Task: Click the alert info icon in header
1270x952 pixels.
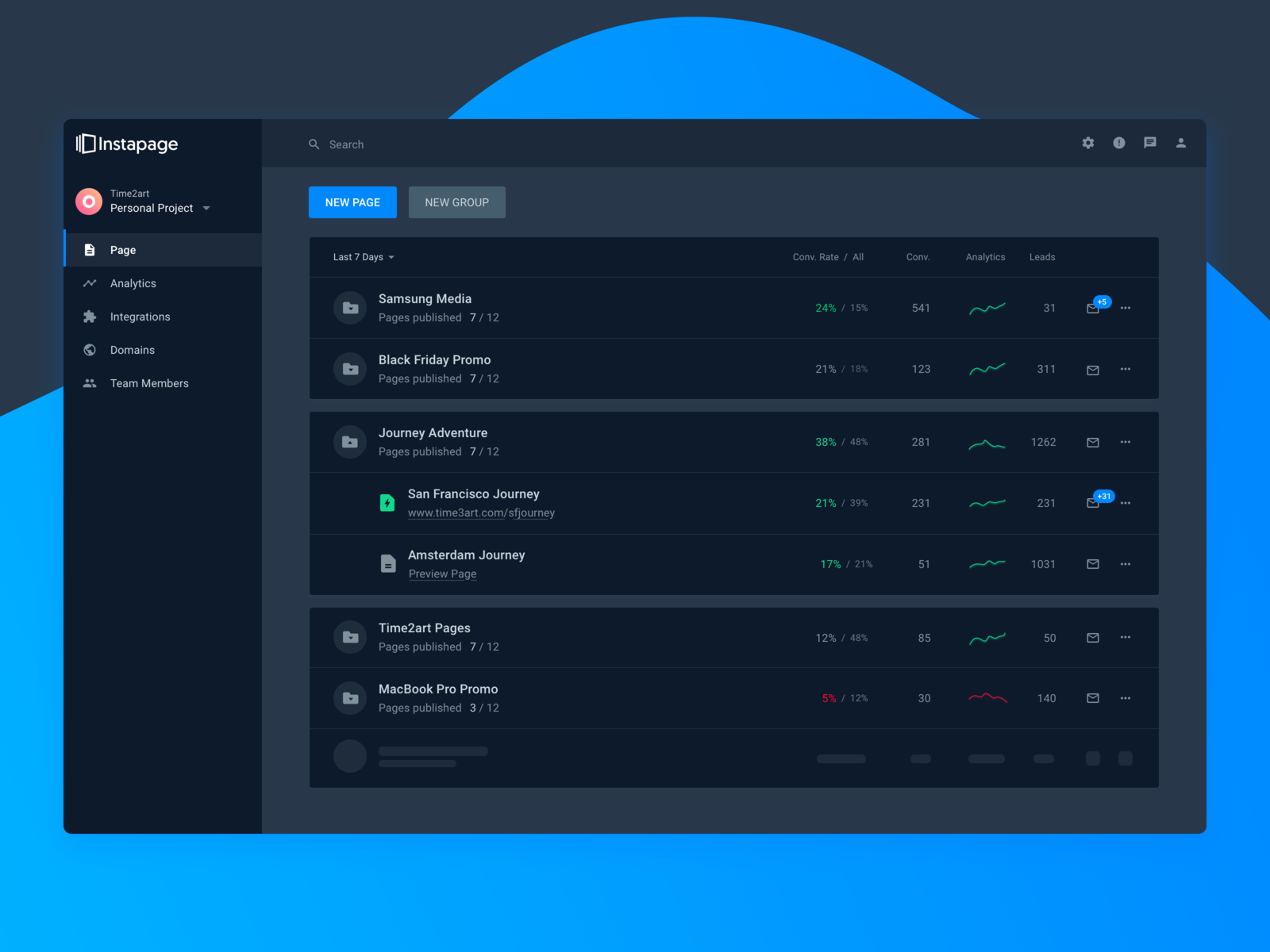Action: pyautogui.click(x=1119, y=143)
